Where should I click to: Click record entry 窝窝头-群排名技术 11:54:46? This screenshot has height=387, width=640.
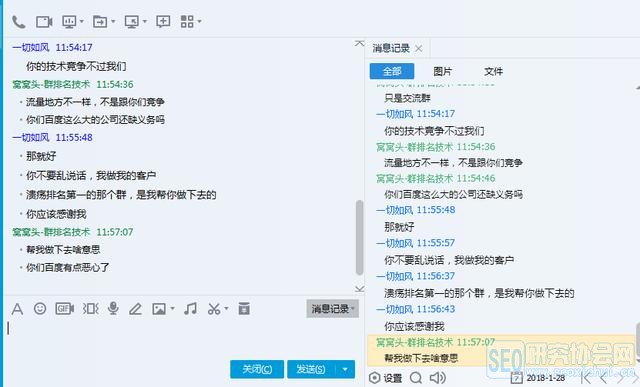coord(436,178)
